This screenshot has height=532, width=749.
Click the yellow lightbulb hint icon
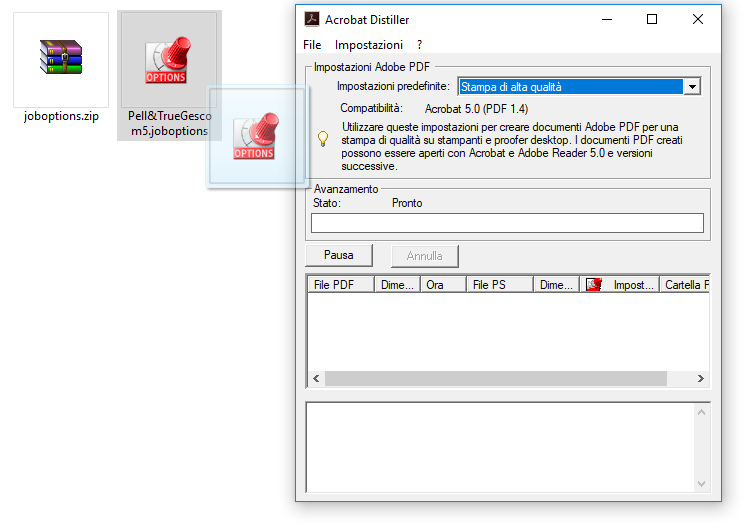pos(323,139)
